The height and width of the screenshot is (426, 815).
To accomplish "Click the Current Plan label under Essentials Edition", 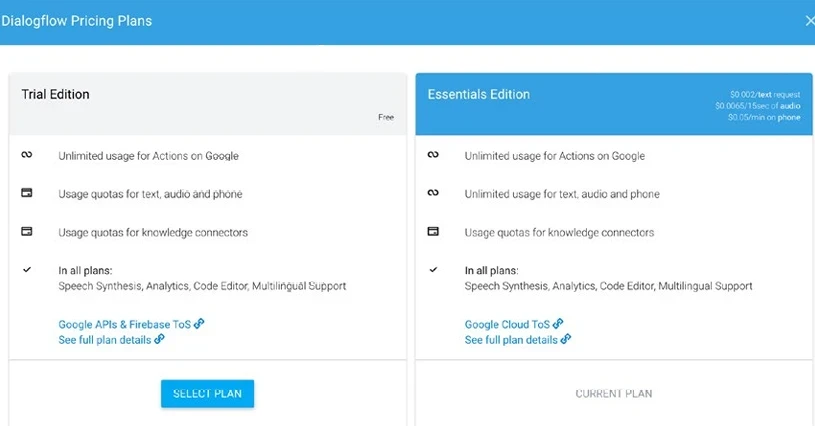I will 613,393.
